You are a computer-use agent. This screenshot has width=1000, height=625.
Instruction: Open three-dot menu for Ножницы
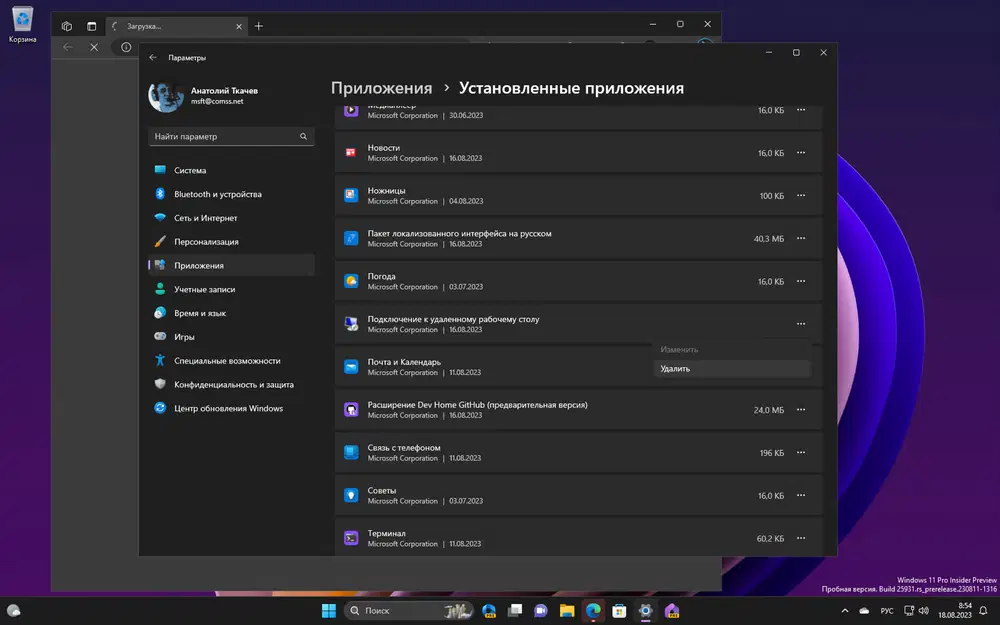coord(800,196)
